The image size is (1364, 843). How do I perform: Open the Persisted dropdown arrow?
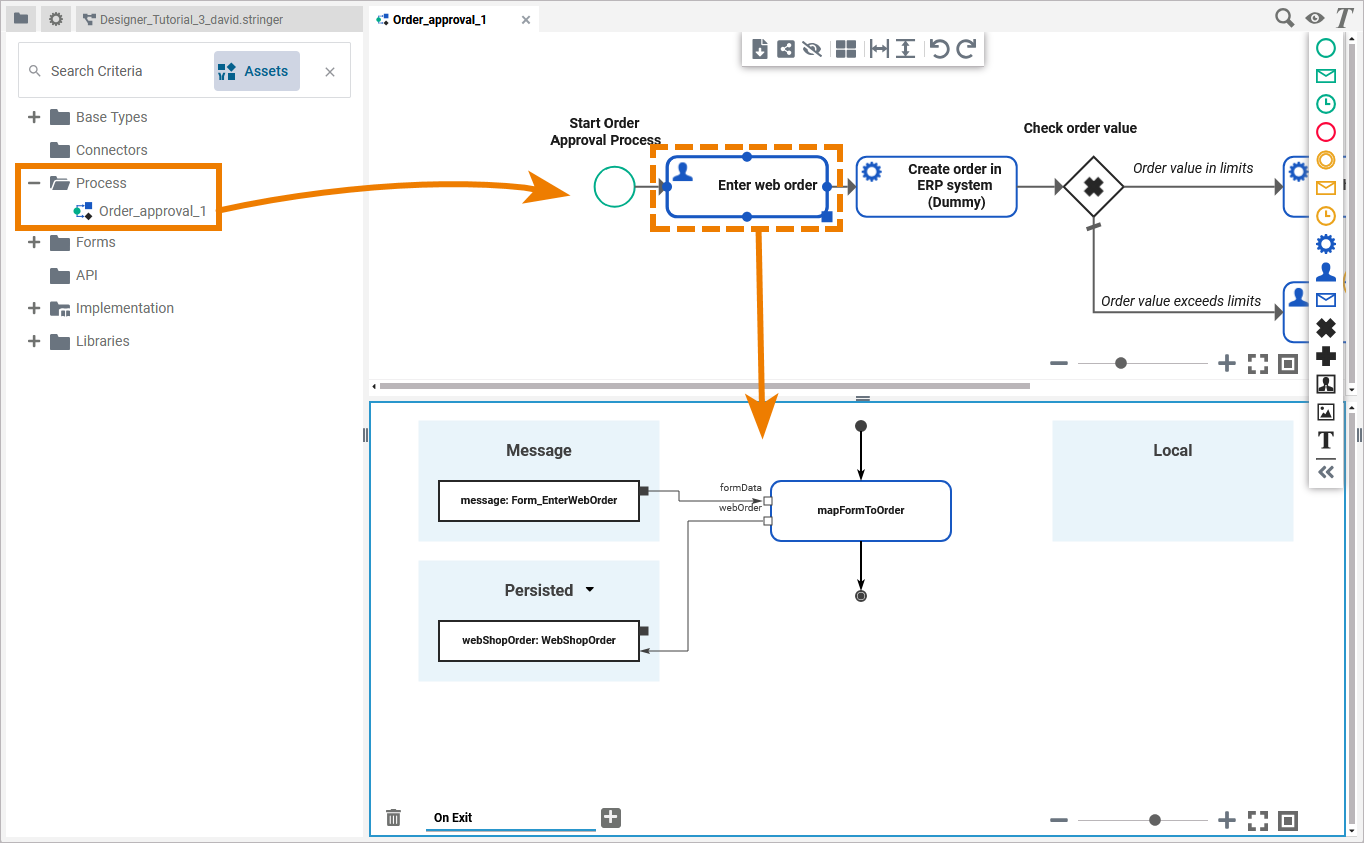click(590, 590)
